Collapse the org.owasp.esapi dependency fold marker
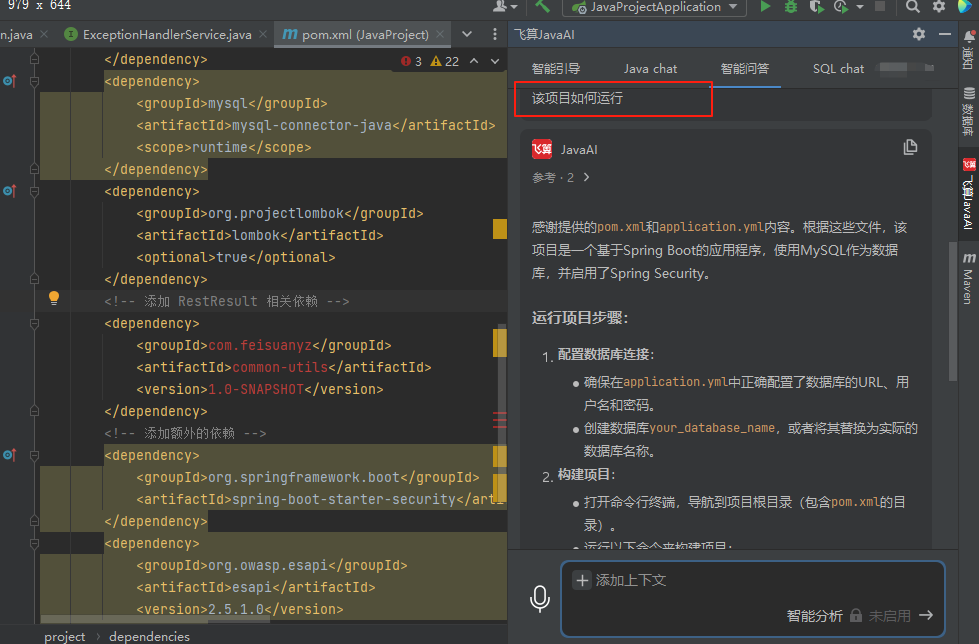This screenshot has width=979, height=644. point(34,543)
